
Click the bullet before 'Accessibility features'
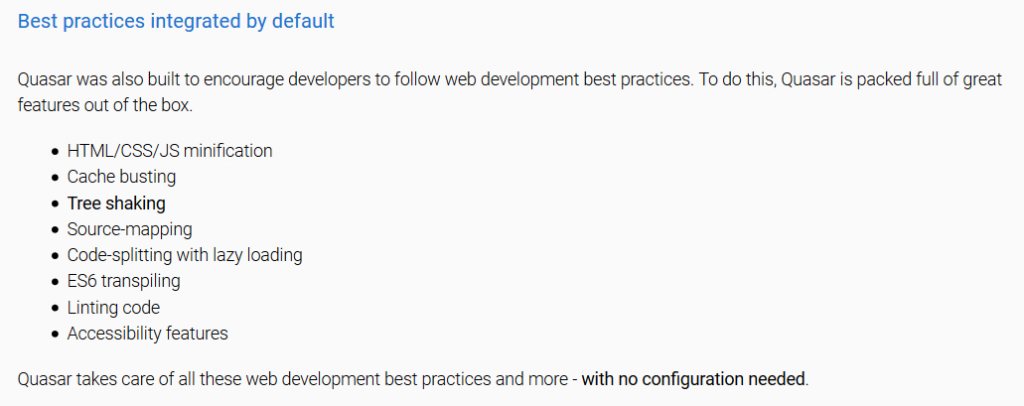pos(55,334)
